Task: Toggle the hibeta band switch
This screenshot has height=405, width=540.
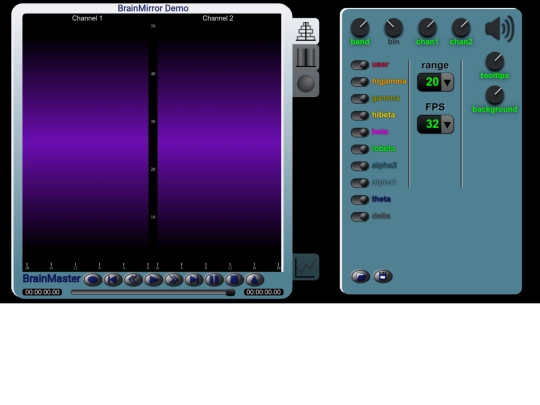Action: (x=360, y=115)
